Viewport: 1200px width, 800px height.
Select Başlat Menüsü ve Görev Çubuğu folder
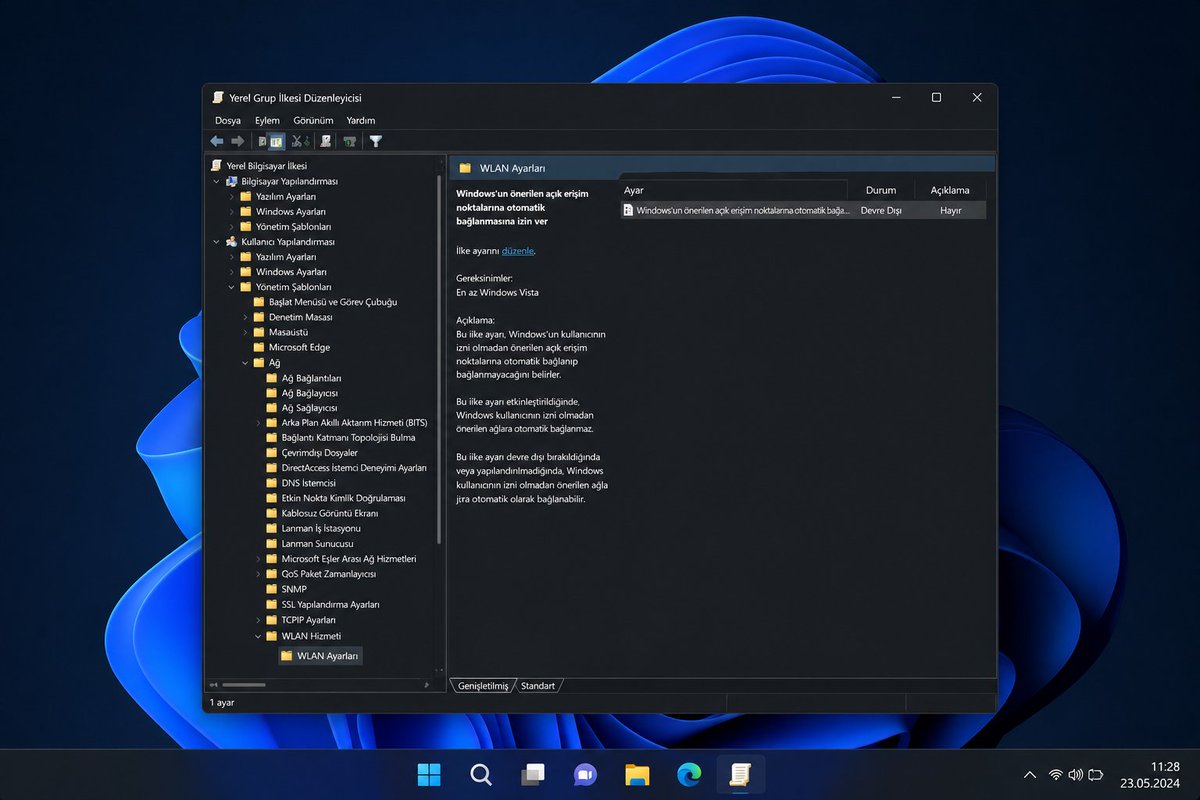(x=333, y=302)
